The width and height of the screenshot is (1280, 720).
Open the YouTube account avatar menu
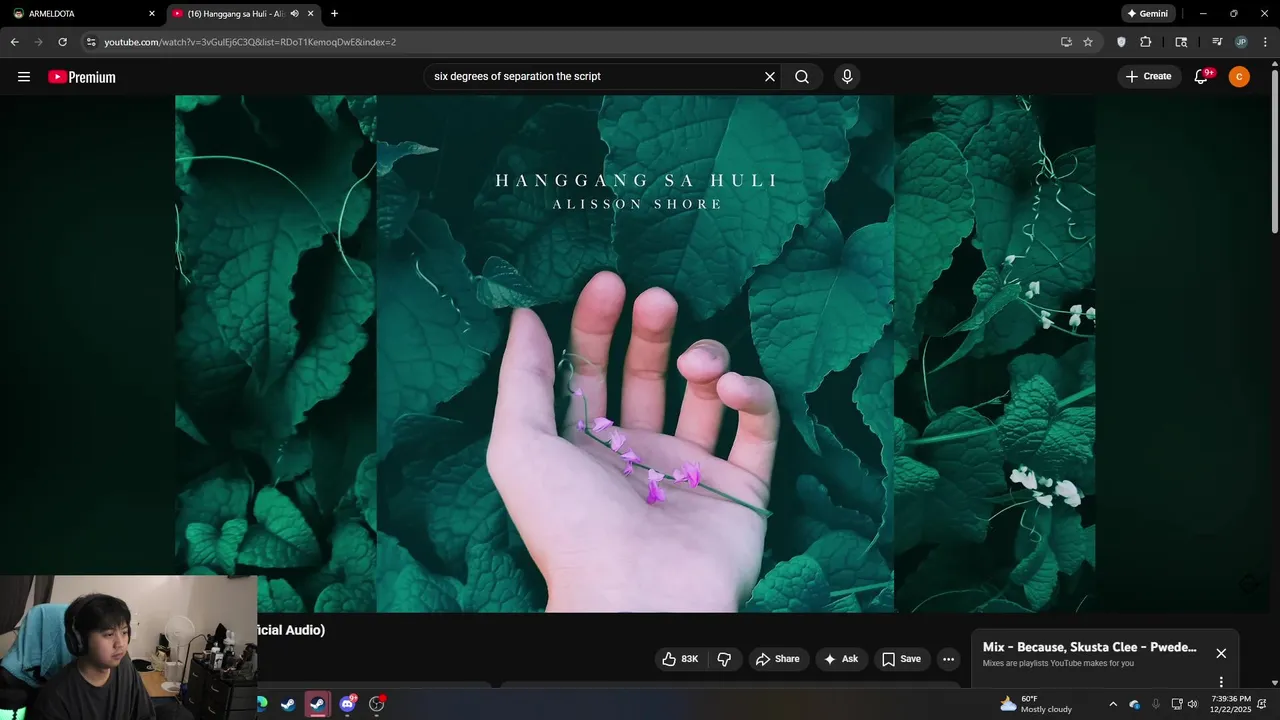tap(1239, 77)
